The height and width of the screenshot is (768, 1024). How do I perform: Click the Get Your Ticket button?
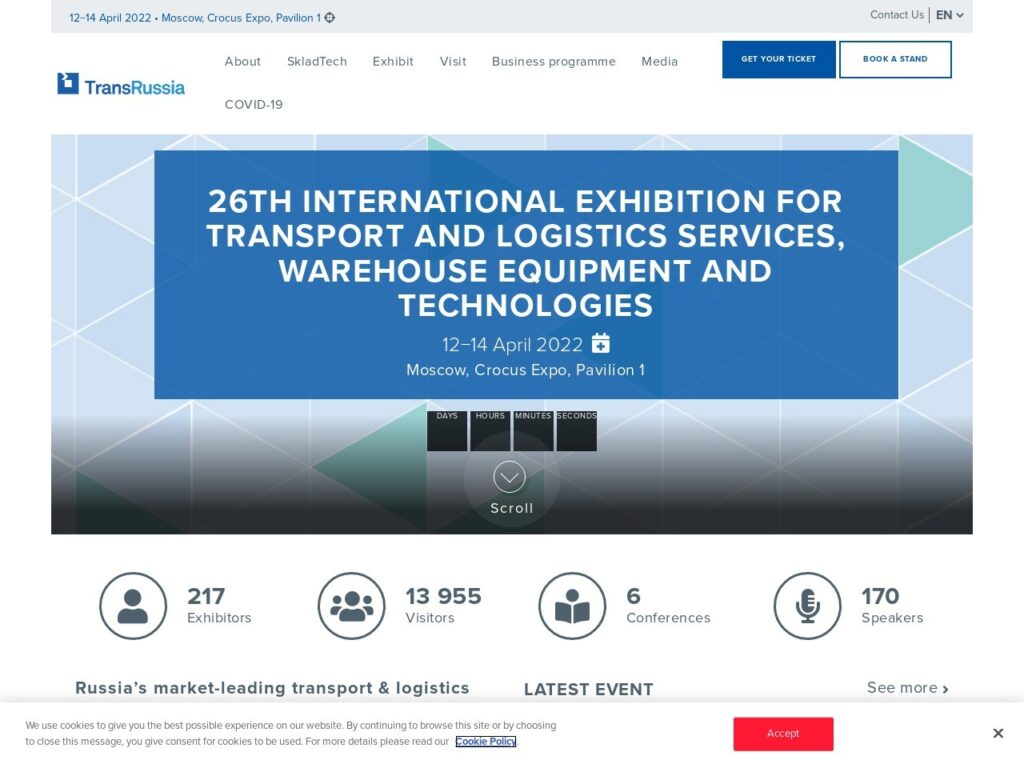778,59
